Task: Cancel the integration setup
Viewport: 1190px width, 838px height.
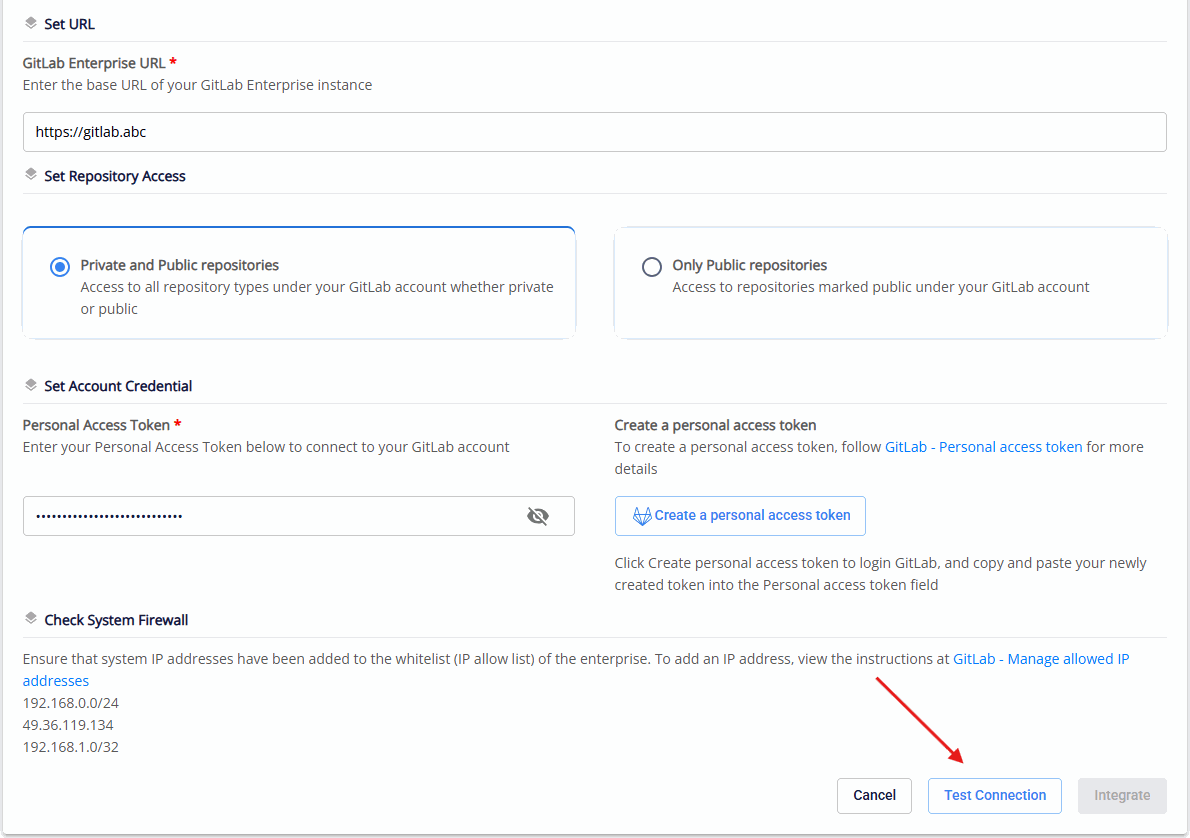Action: click(x=874, y=795)
